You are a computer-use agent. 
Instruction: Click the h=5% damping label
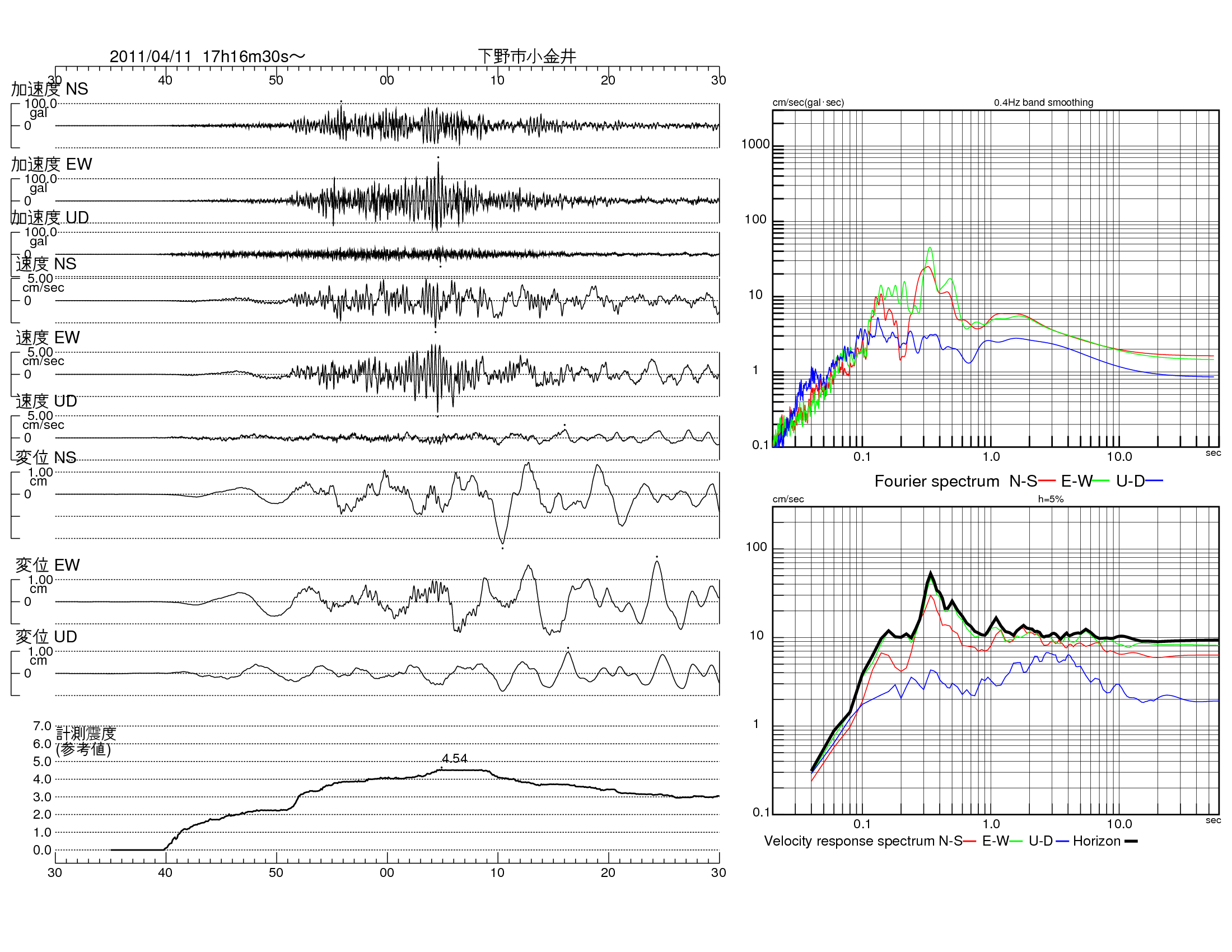[1051, 499]
